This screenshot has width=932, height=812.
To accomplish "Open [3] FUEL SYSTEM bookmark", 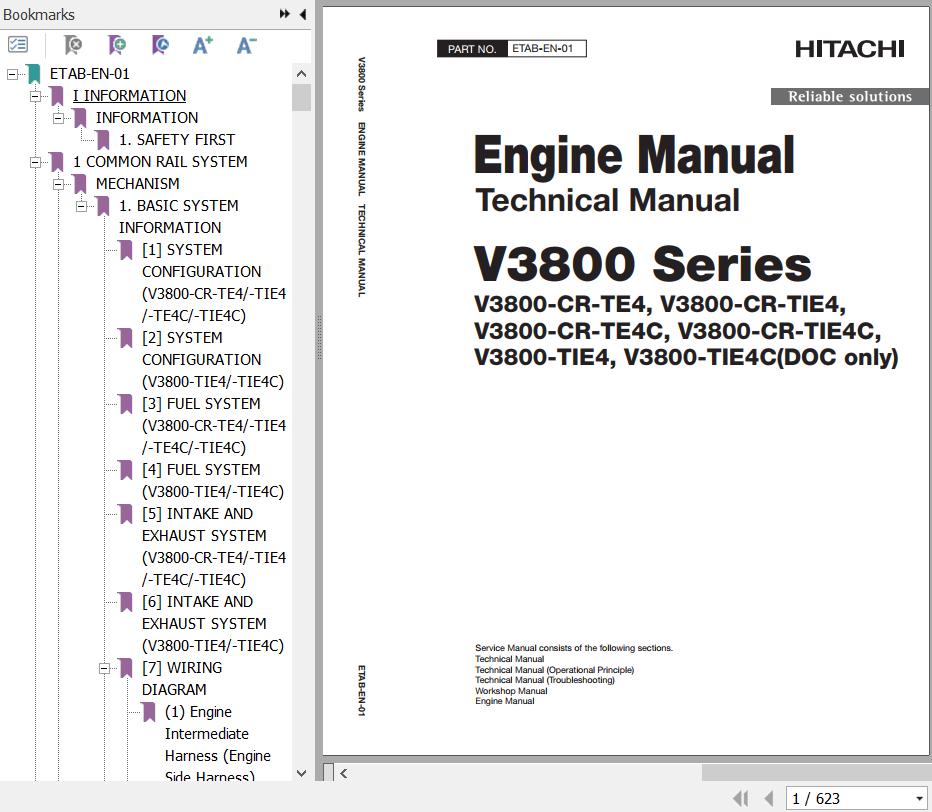I will (x=214, y=426).
